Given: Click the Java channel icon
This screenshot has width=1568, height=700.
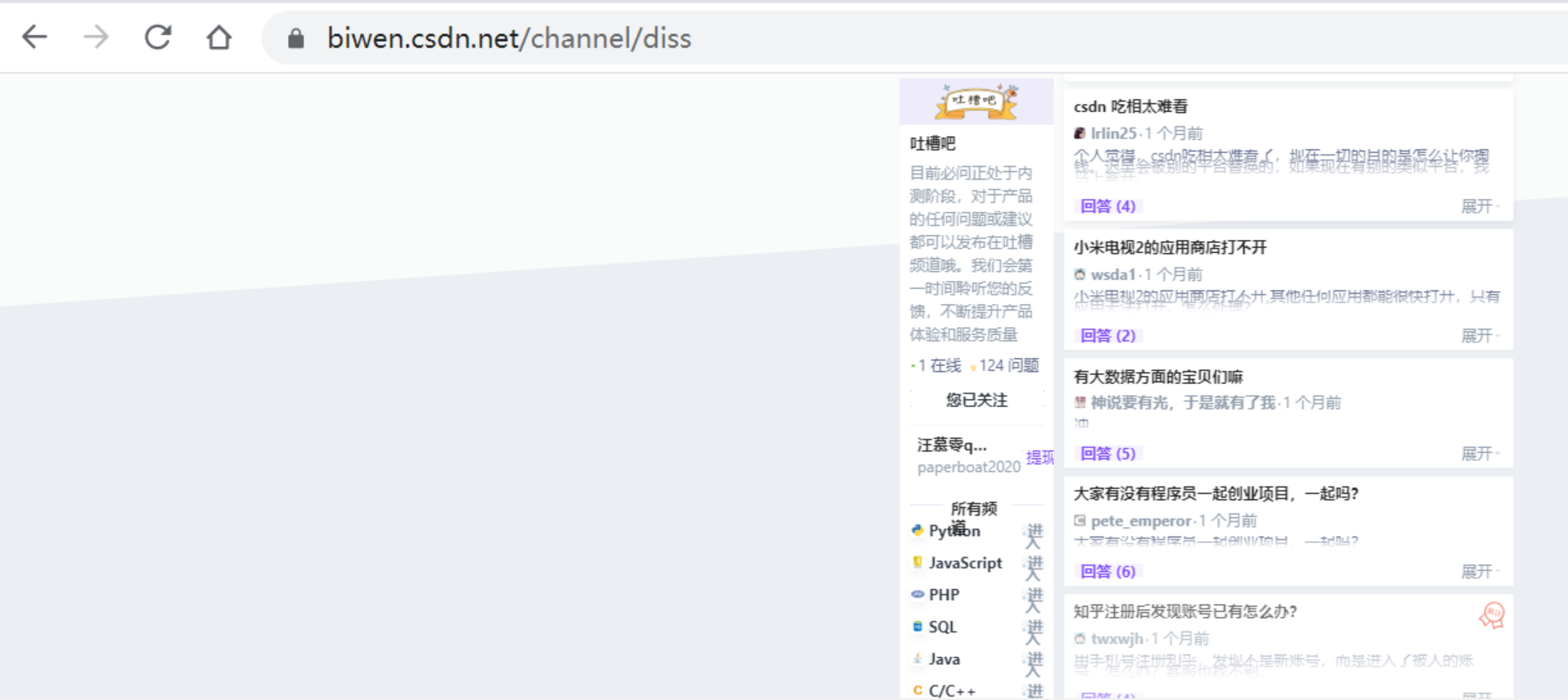Looking at the screenshot, I should 918,659.
